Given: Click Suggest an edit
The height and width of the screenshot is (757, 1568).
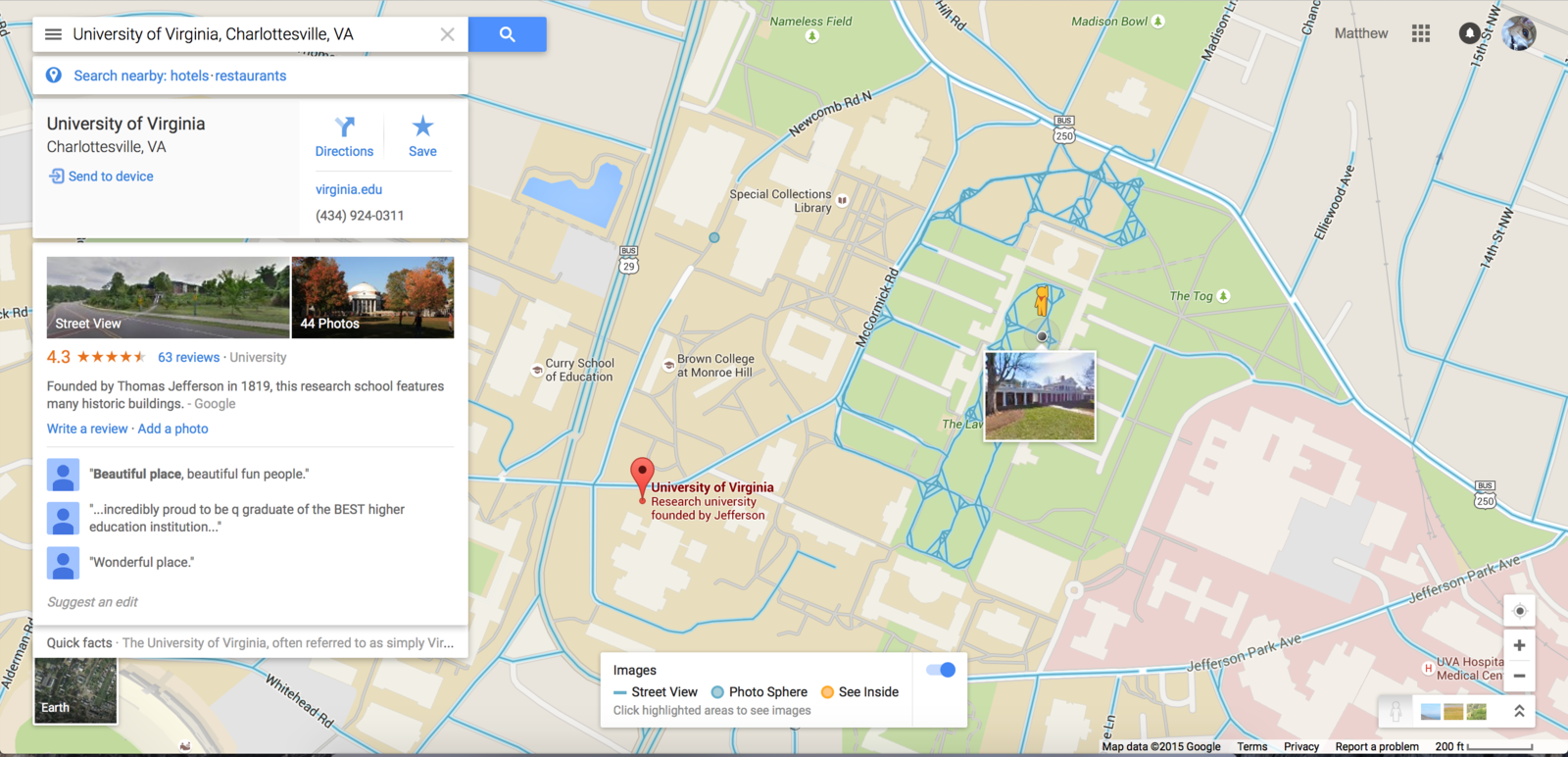Looking at the screenshot, I should [92, 602].
